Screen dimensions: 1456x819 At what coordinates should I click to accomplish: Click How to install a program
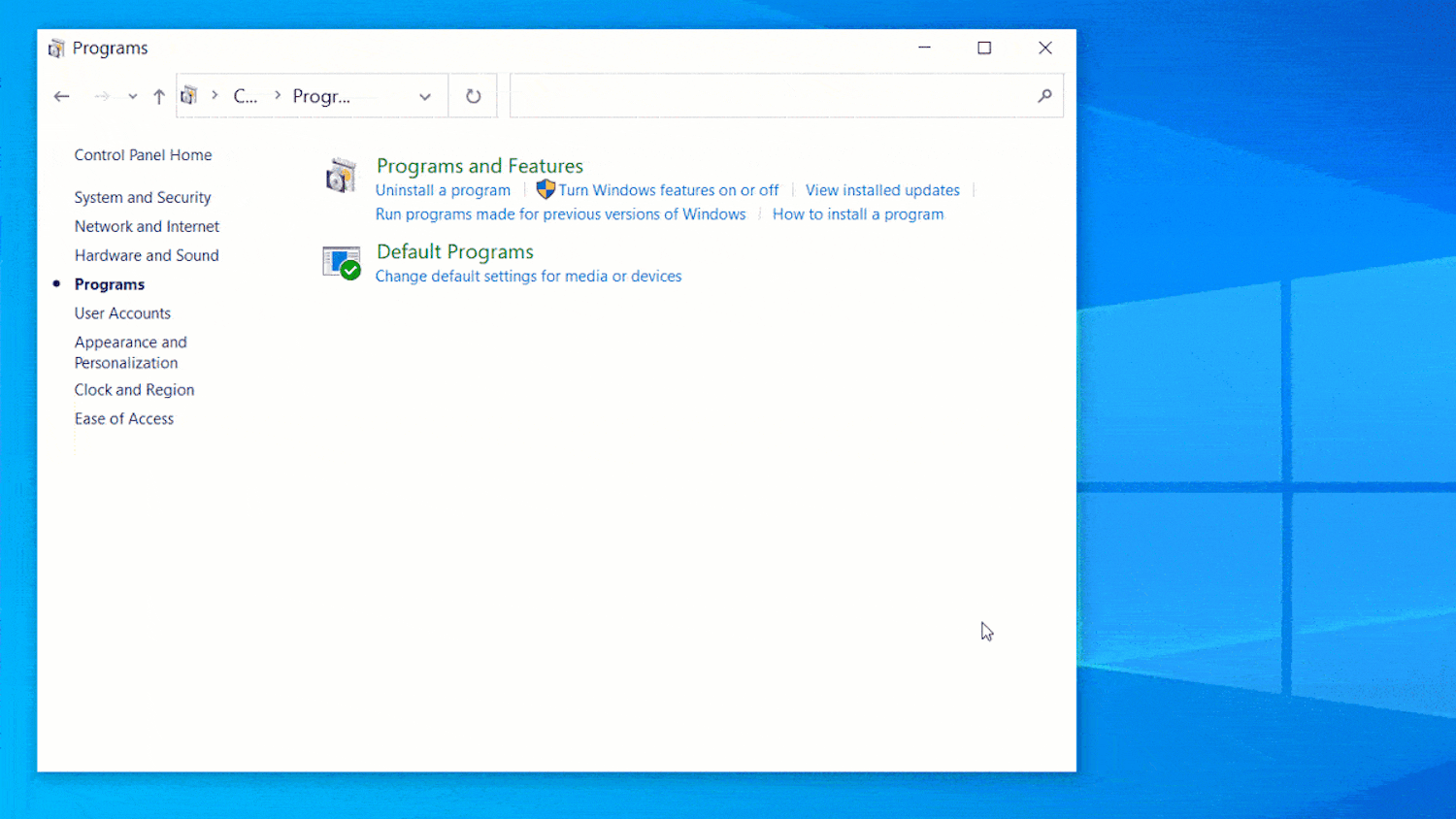[x=857, y=213]
